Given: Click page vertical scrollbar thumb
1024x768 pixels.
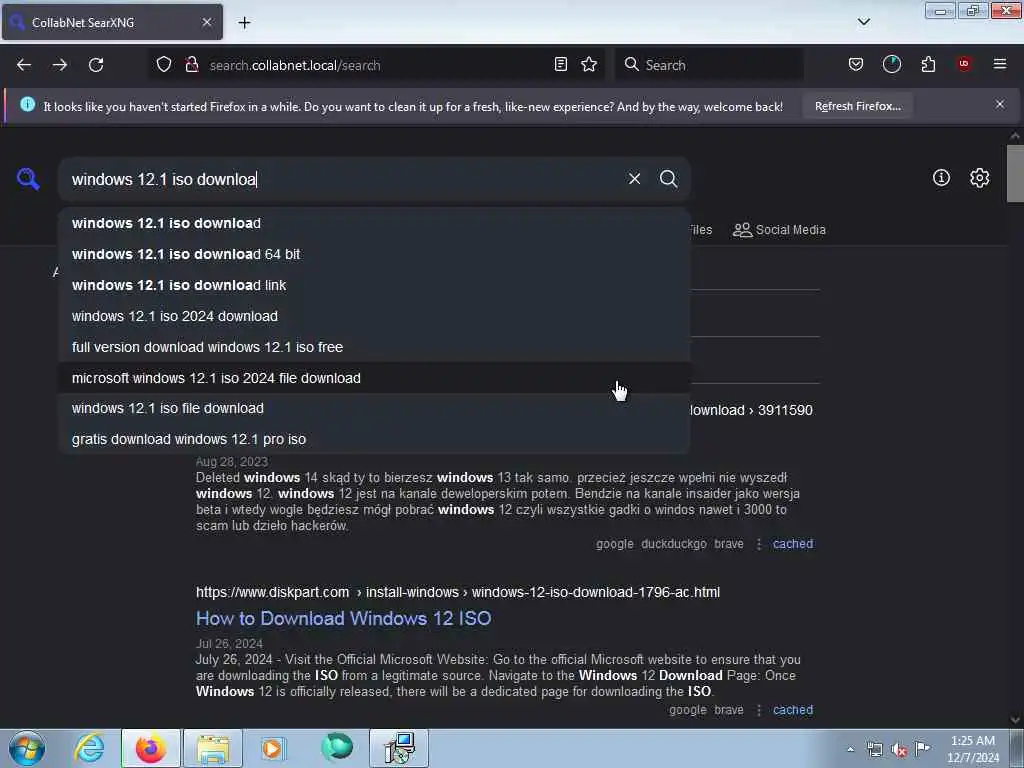Looking at the screenshot, I should coord(1015,174).
